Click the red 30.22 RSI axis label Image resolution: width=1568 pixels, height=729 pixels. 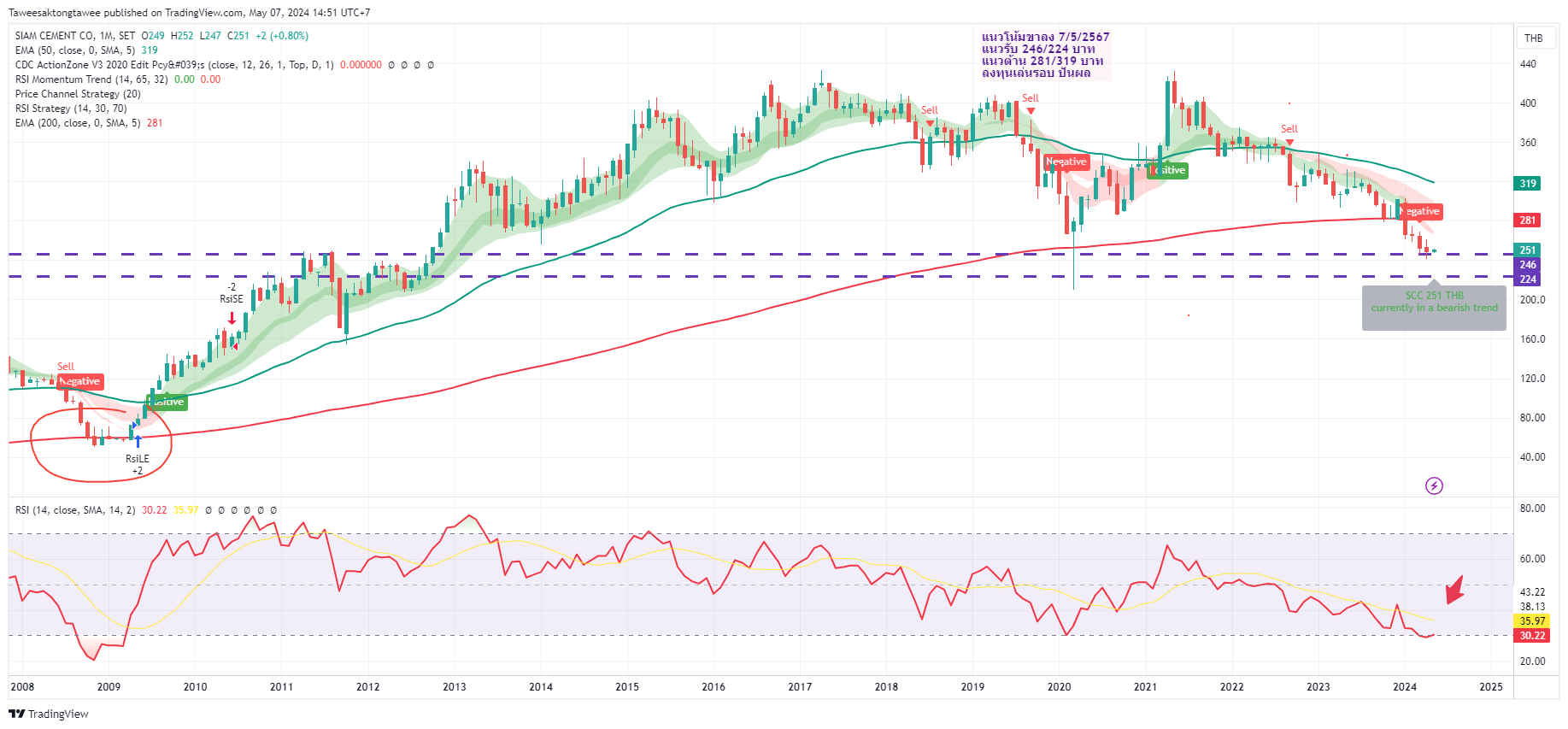[1532, 636]
